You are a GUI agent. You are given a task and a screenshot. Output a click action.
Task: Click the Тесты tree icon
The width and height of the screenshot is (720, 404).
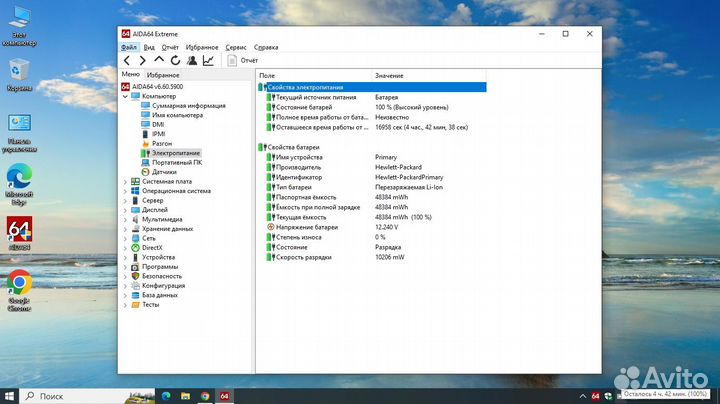click(x=135, y=304)
